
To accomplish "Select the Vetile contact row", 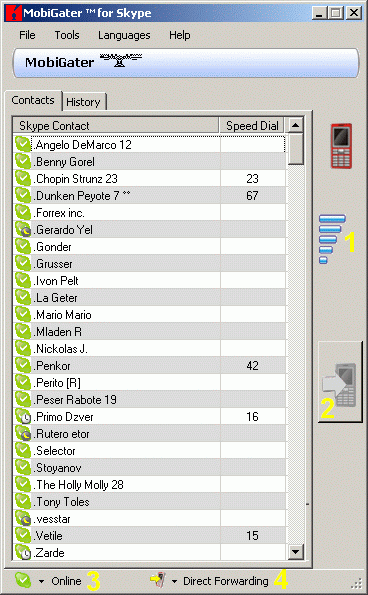I will (x=149, y=536).
